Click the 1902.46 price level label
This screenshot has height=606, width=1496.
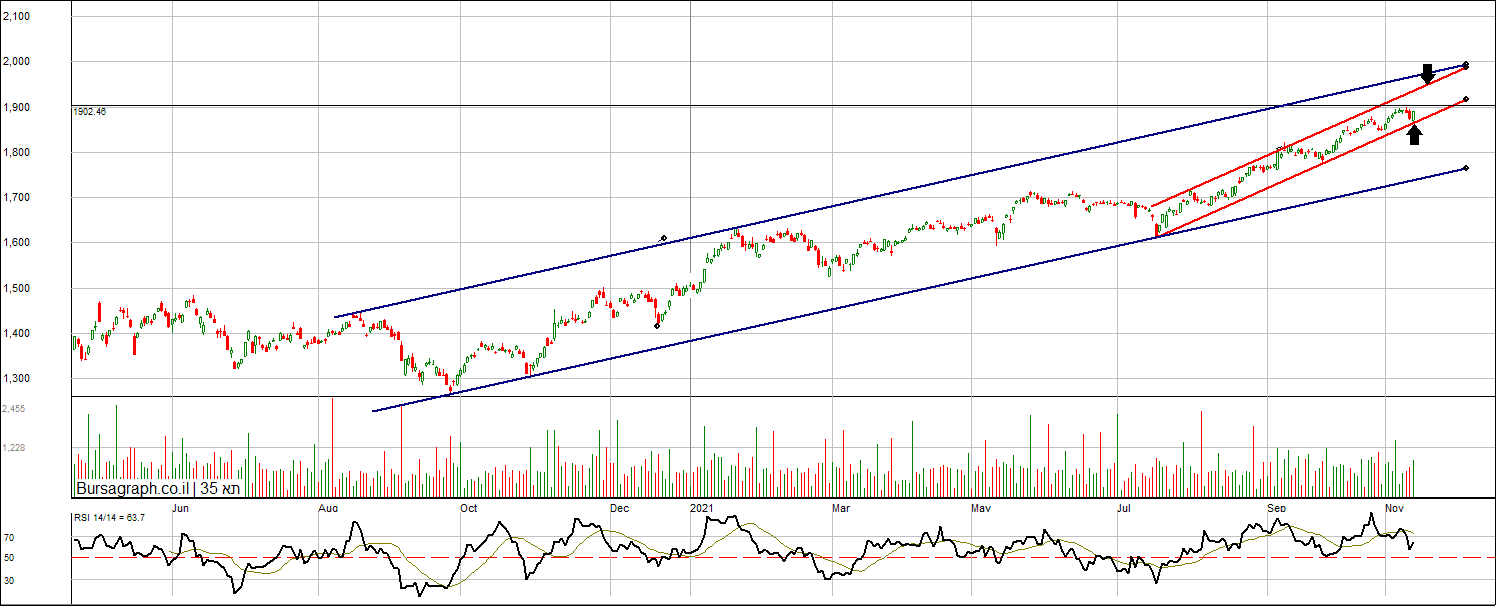click(90, 112)
